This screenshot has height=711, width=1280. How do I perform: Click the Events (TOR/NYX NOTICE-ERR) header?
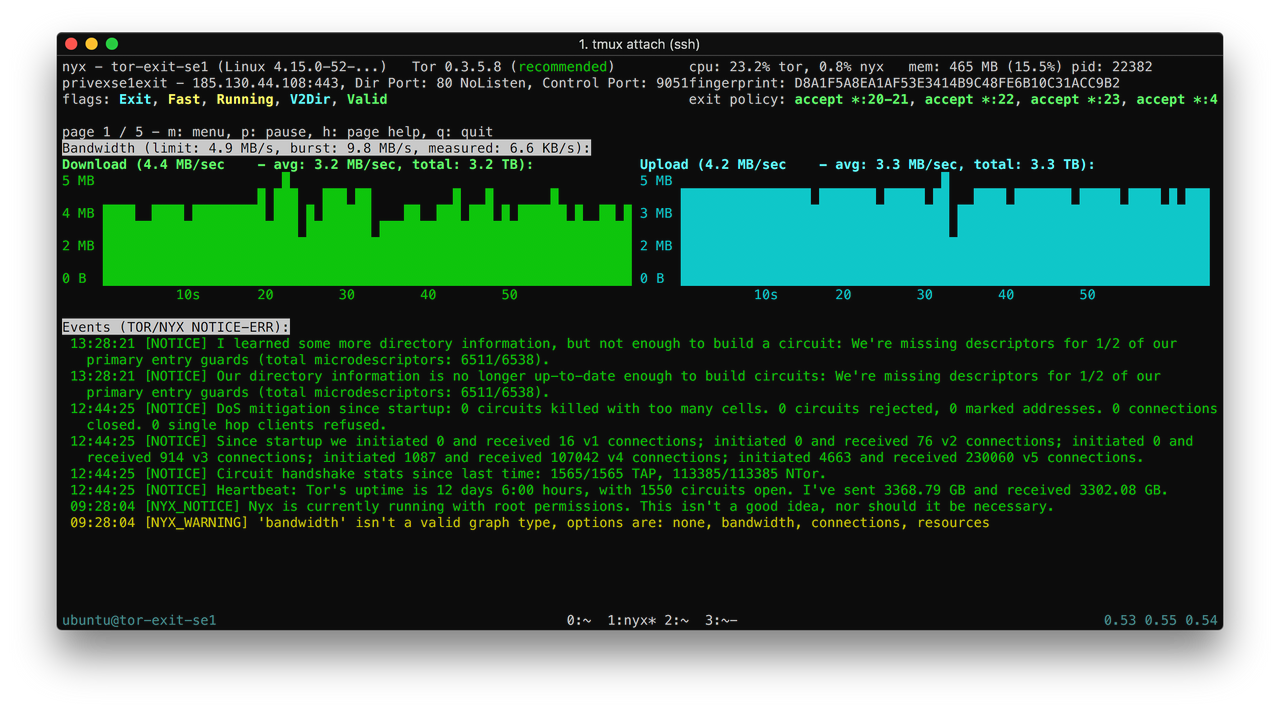[x=176, y=327]
